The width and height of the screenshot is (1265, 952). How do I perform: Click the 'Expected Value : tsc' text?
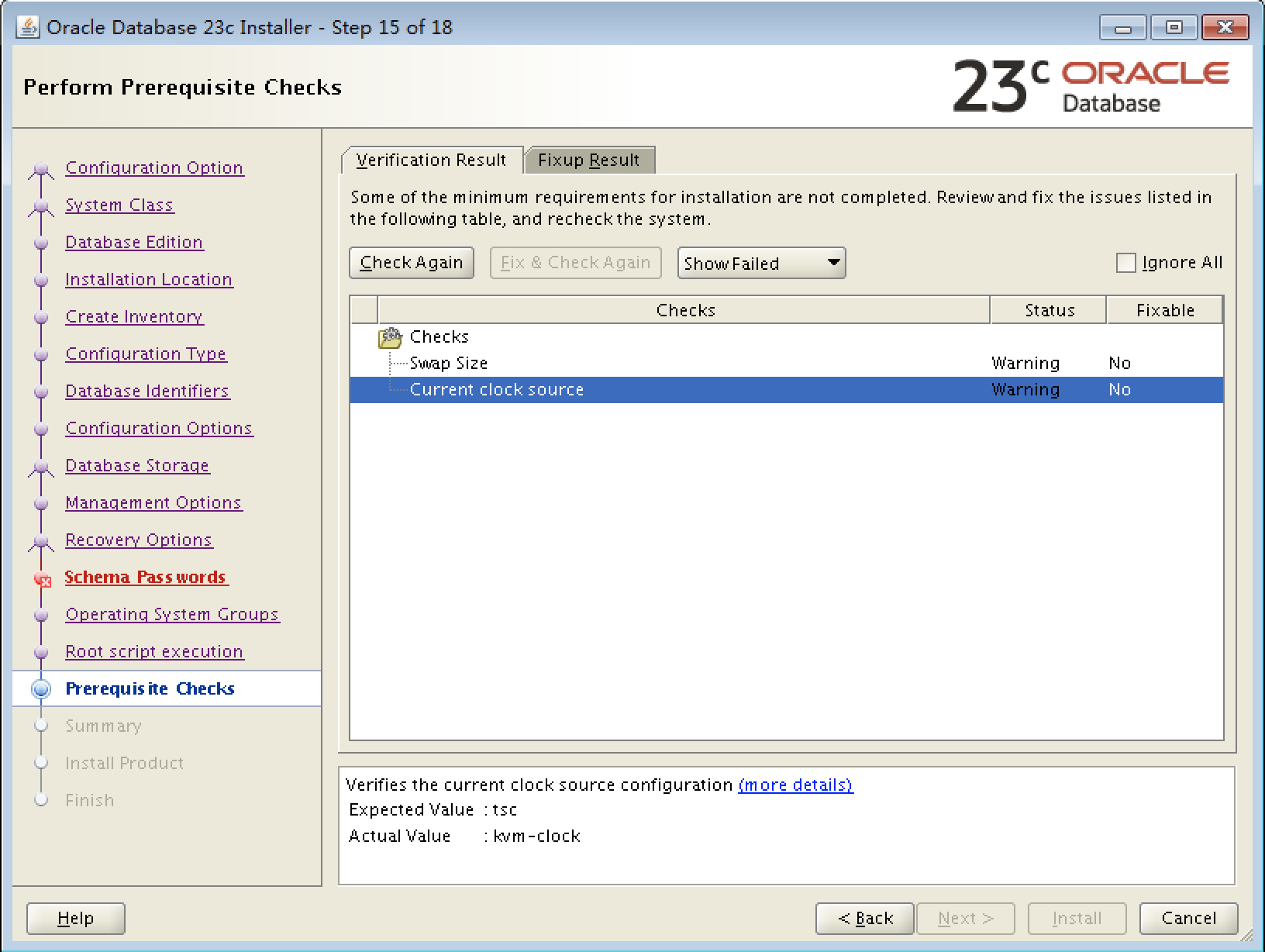point(433,810)
